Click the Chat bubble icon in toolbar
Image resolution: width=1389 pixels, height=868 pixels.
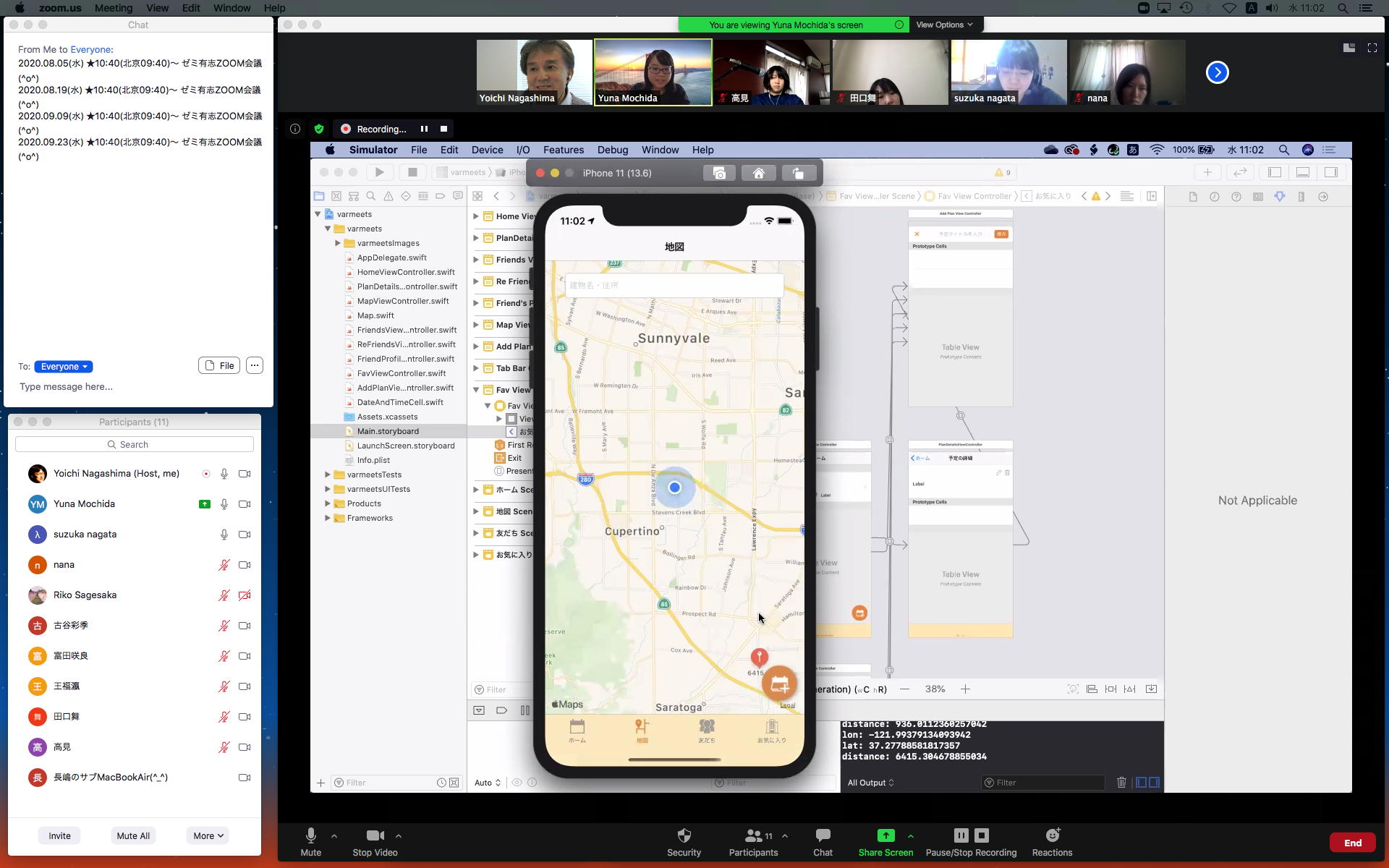823,835
